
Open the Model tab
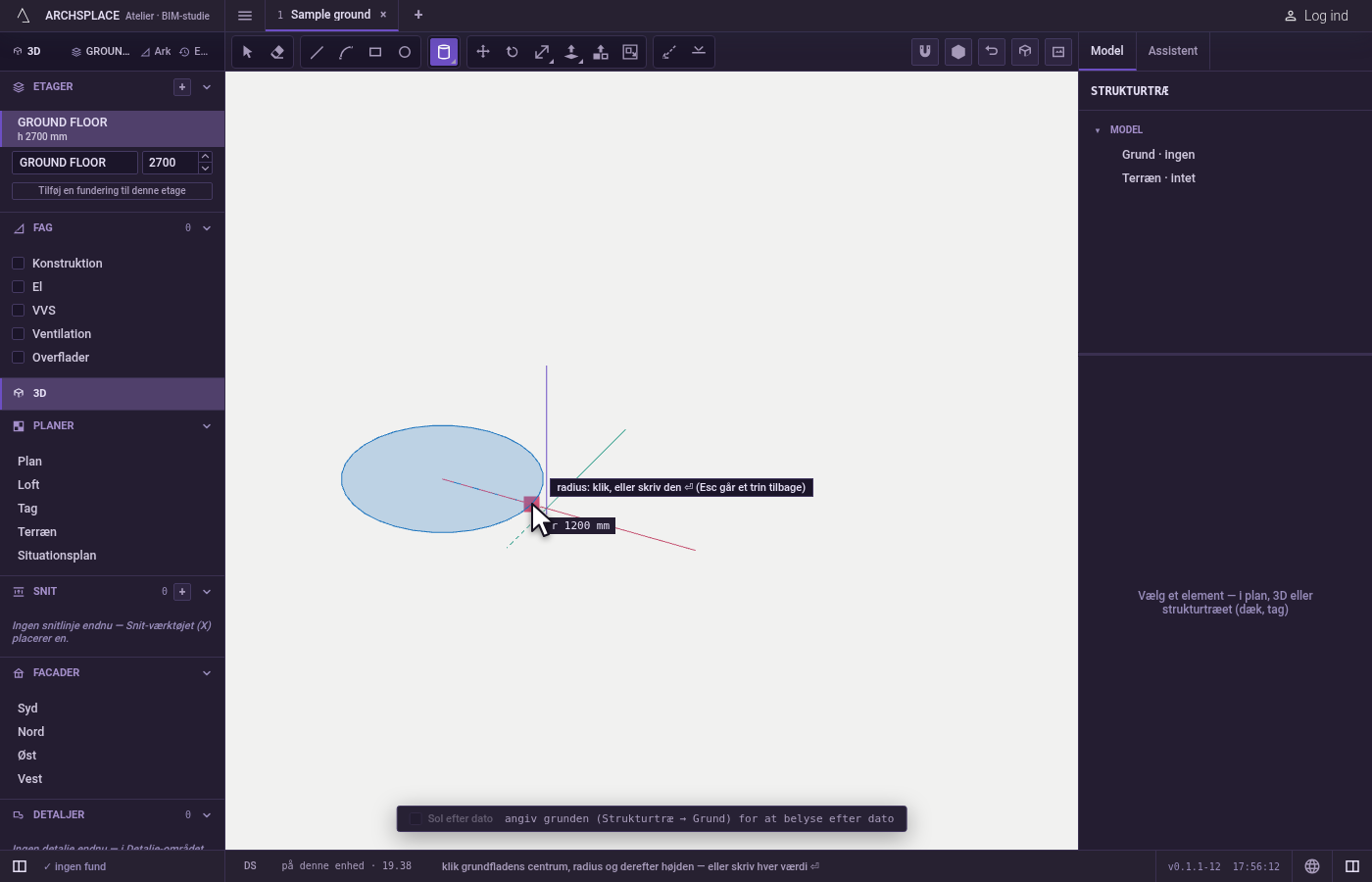[1107, 51]
